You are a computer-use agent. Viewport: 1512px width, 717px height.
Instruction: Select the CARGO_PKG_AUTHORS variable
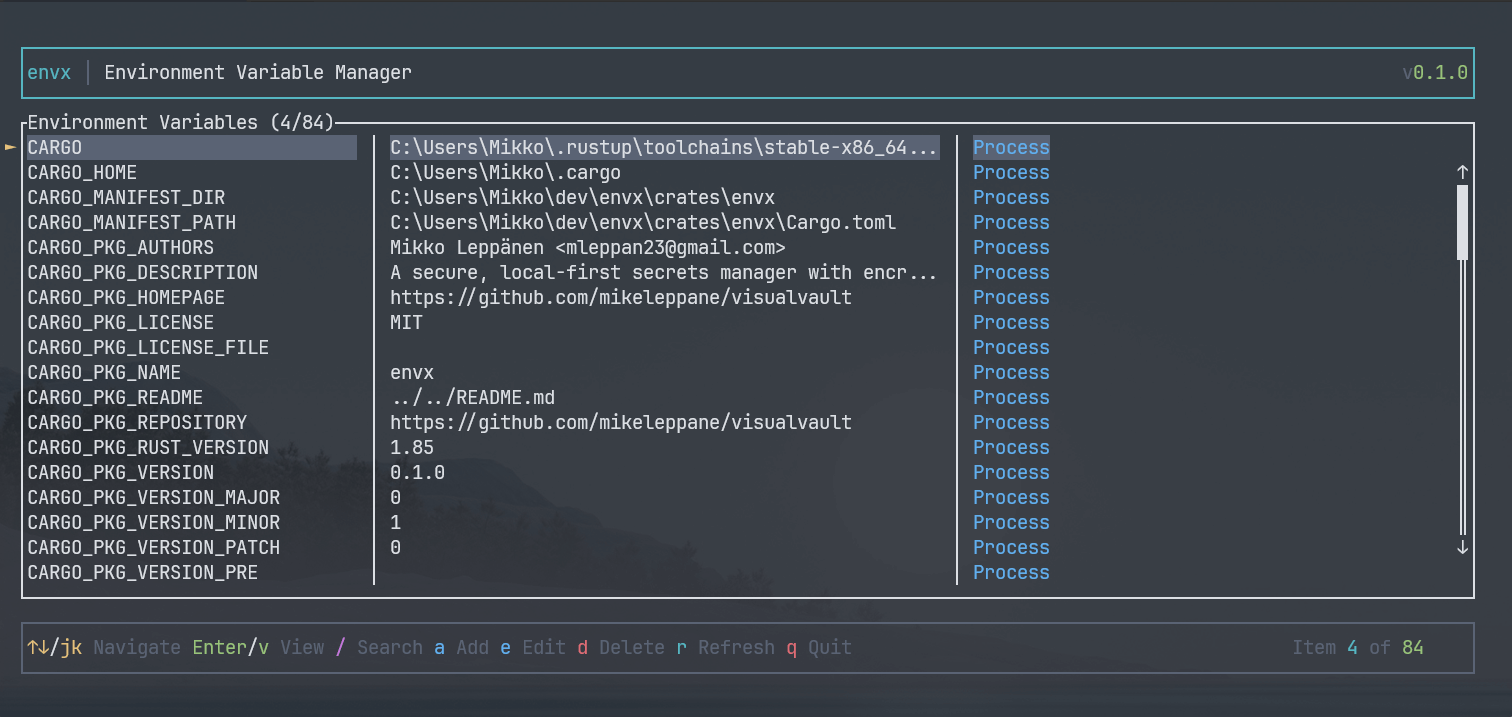pos(120,248)
